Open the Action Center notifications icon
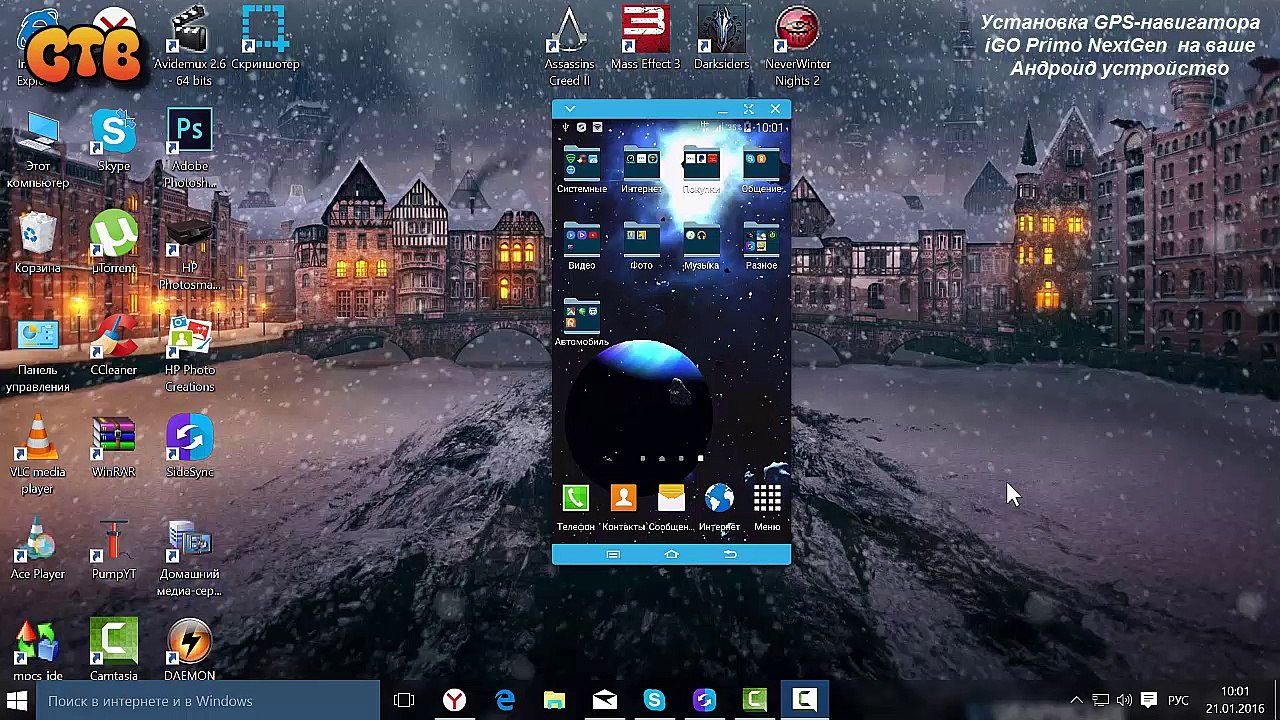The height and width of the screenshot is (720, 1280). (1149, 700)
